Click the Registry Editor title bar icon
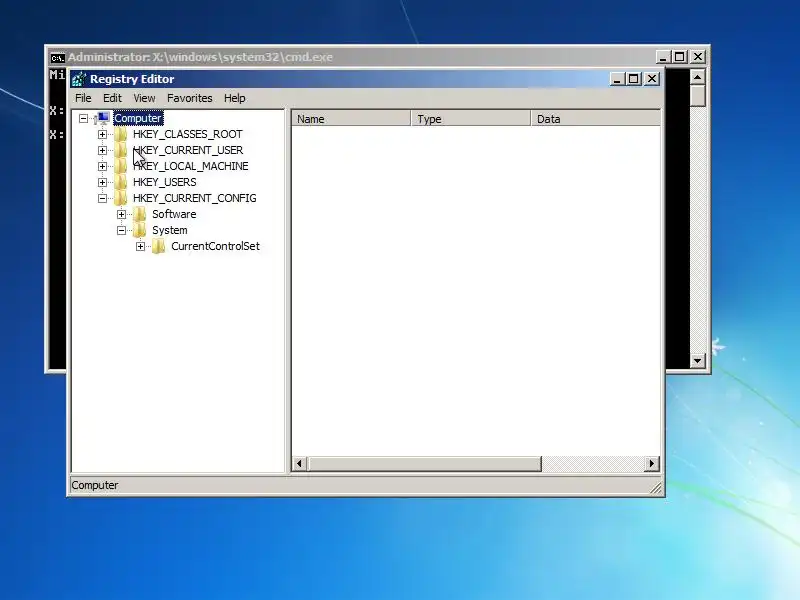Image resolution: width=800 pixels, height=600 pixels. pos(79,79)
